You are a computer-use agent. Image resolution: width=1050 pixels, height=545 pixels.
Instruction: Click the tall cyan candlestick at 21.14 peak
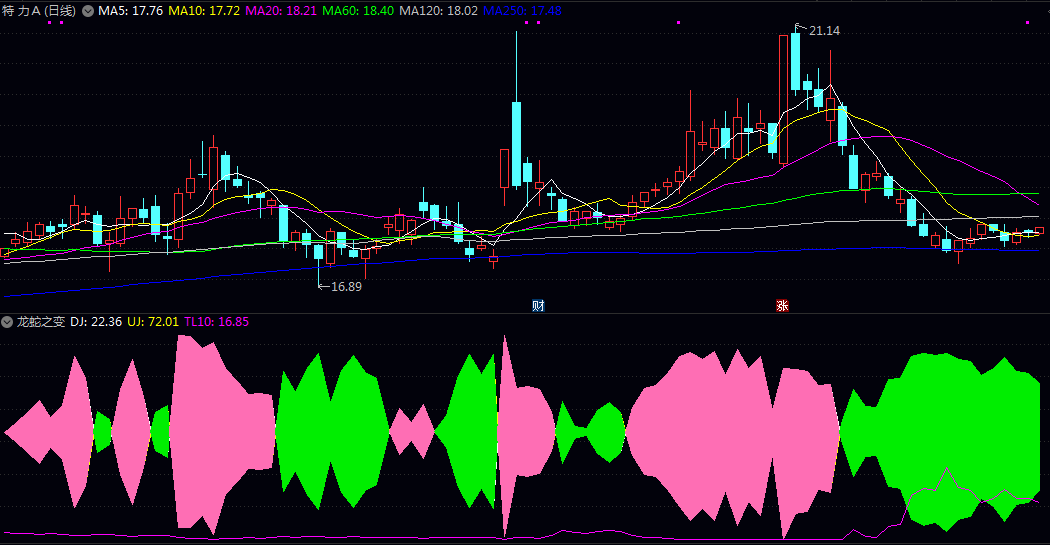tap(795, 60)
